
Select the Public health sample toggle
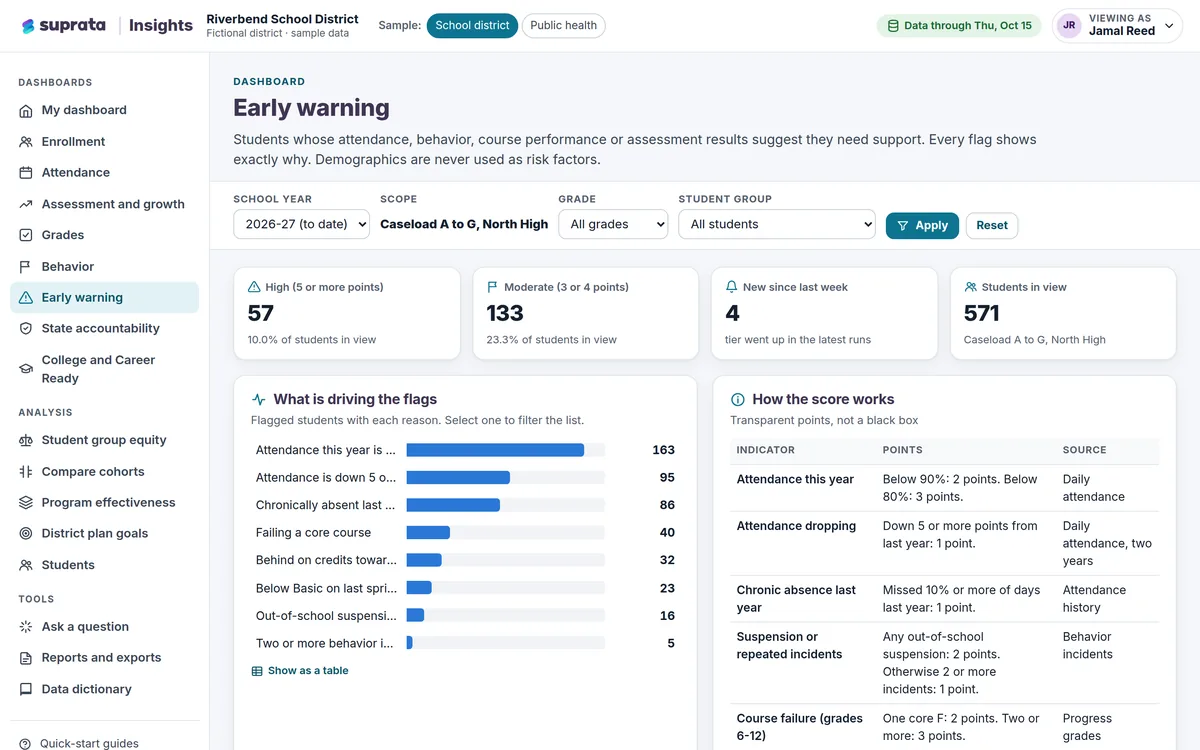563,26
